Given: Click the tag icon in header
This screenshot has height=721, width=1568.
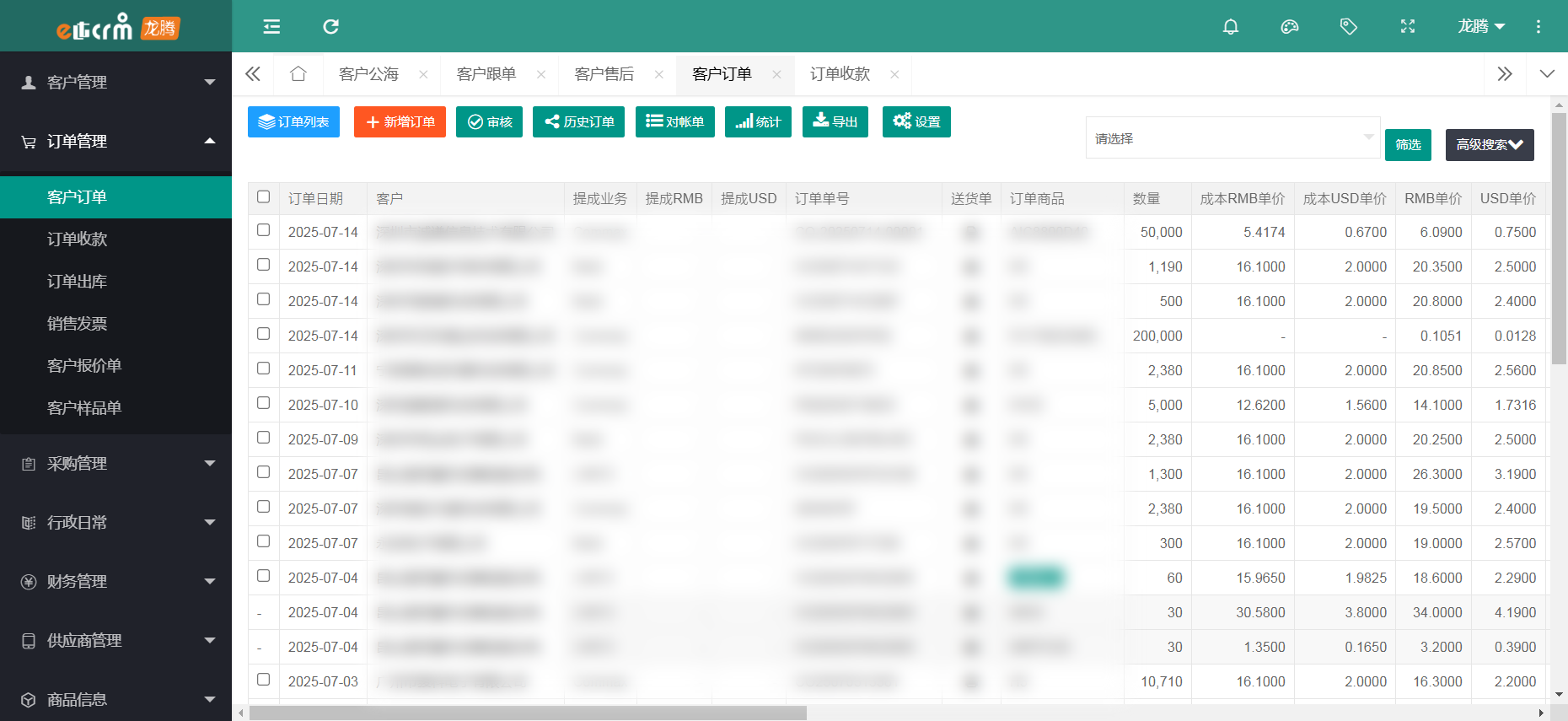Looking at the screenshot, I should point(1348,27).
